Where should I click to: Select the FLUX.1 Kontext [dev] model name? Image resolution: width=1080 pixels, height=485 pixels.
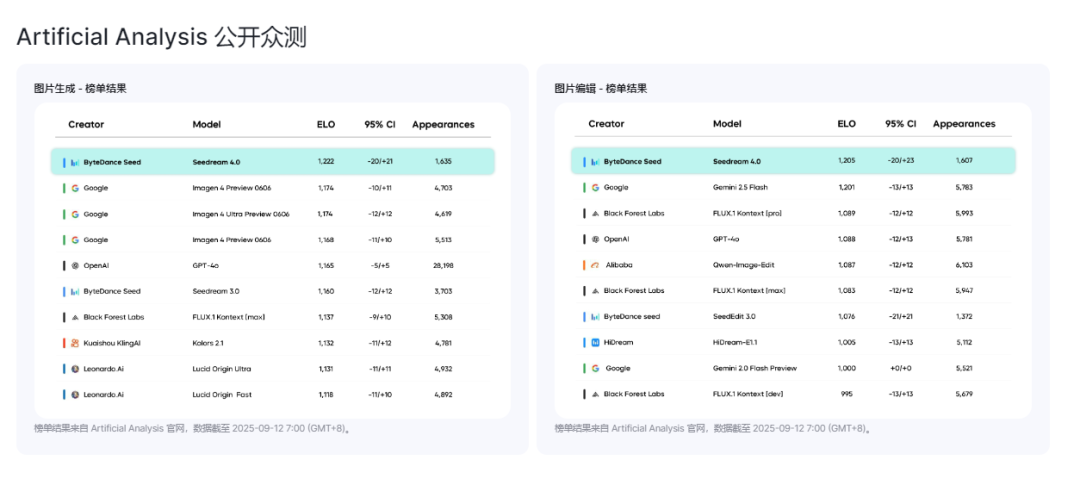748,394
